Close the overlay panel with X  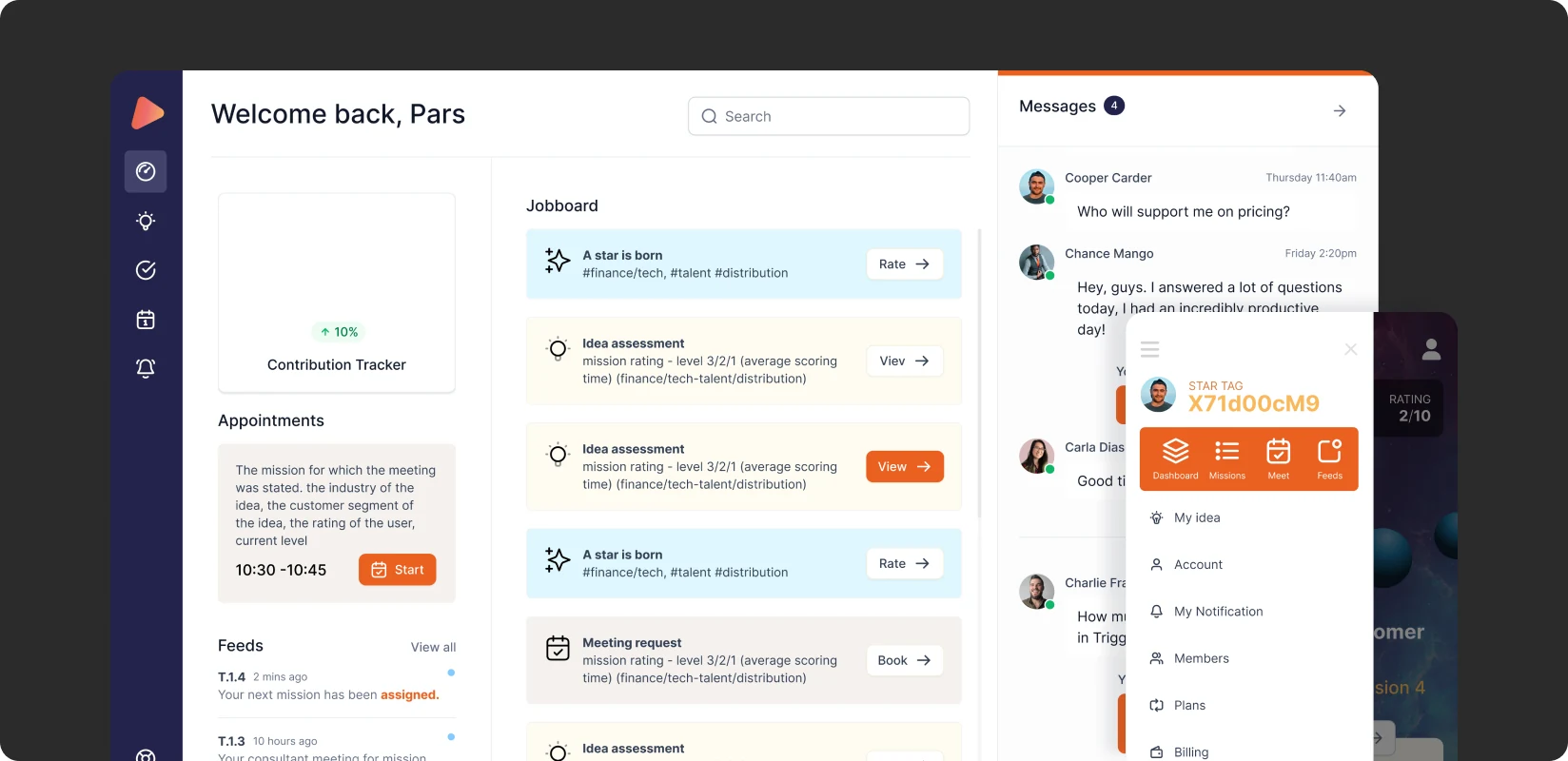click(1350, 349)
